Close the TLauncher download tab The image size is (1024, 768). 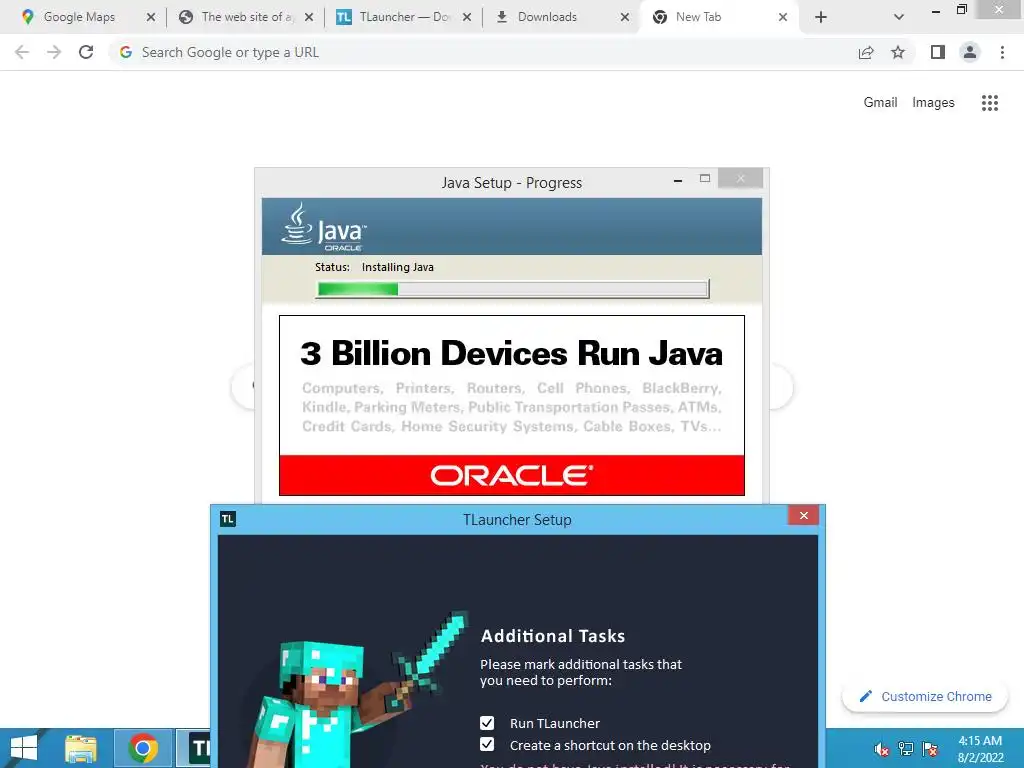467,18
